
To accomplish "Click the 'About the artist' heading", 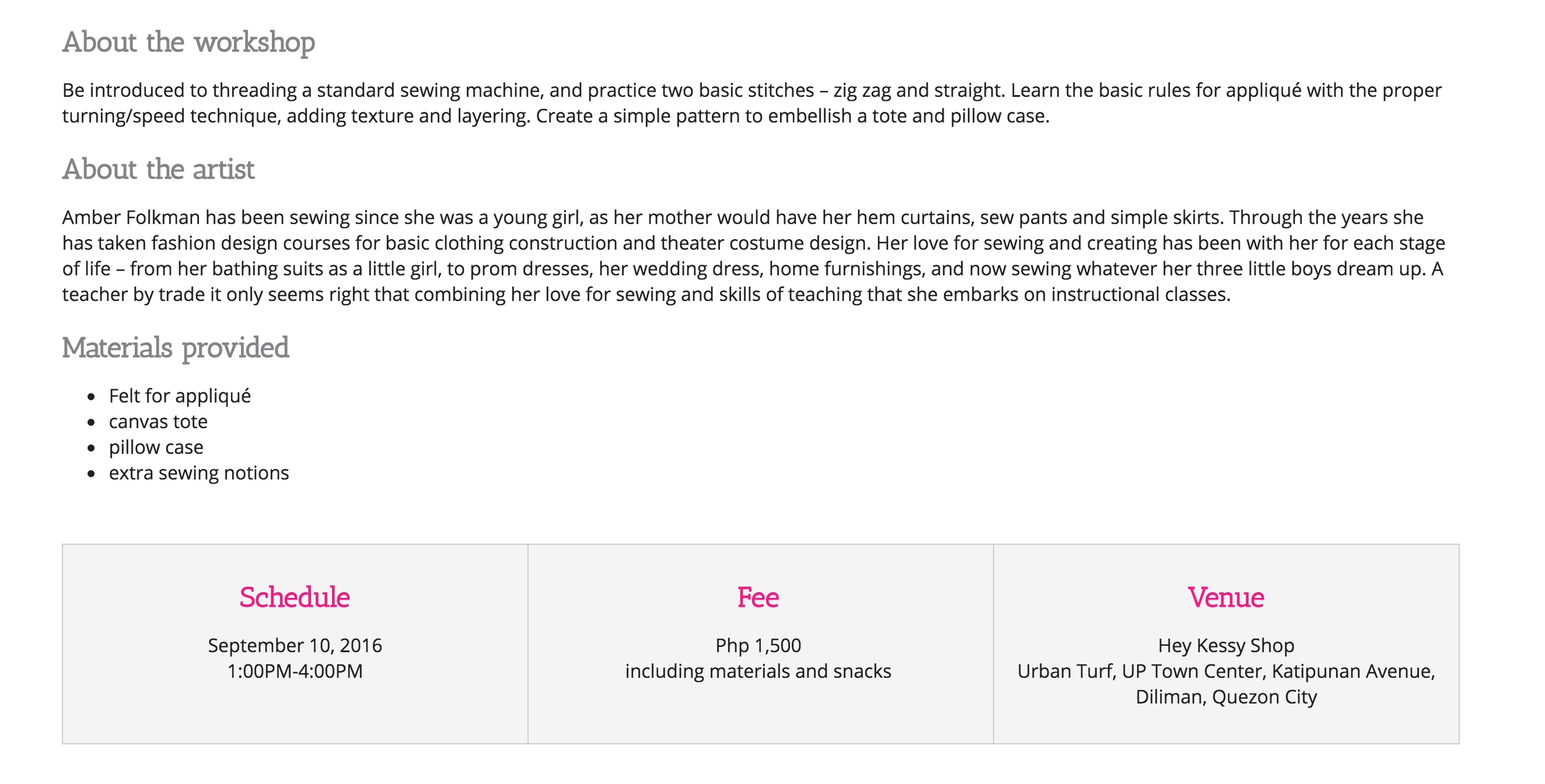I will (x=158, y=169).
